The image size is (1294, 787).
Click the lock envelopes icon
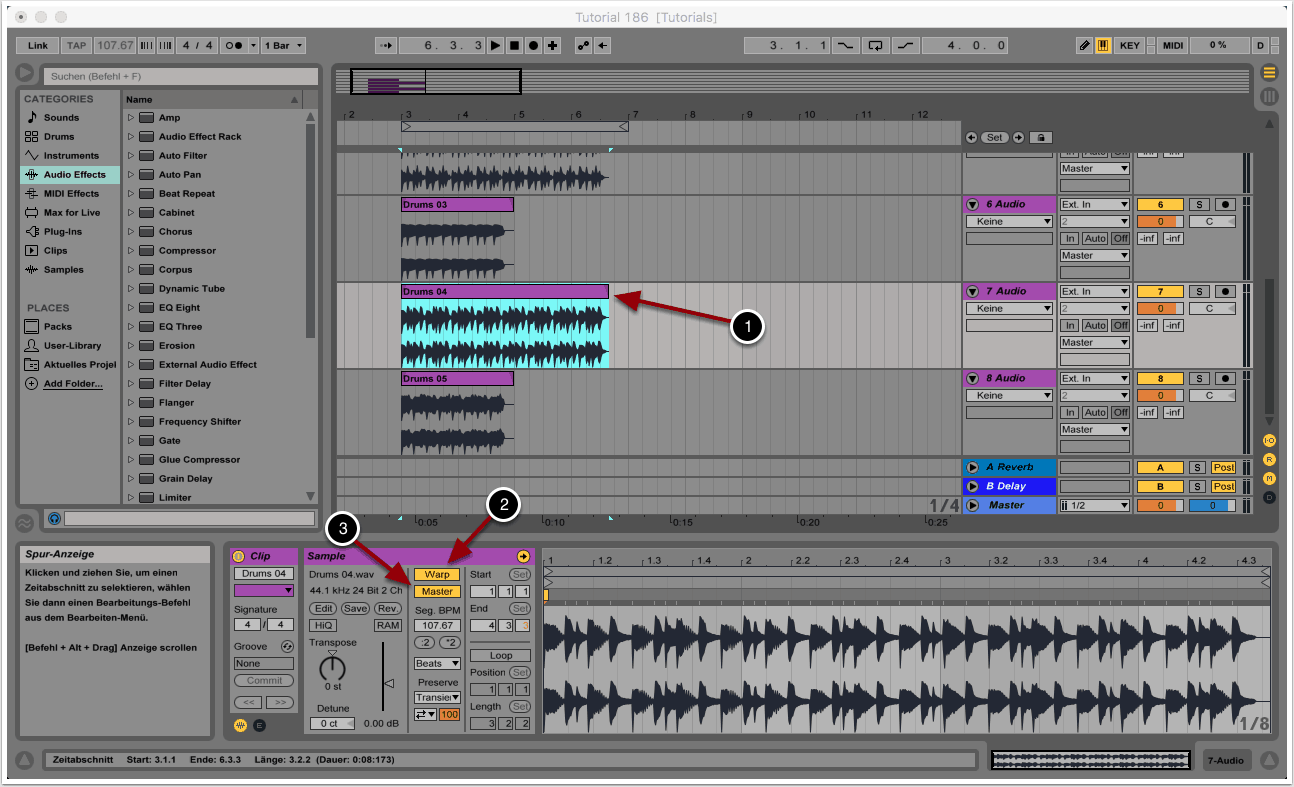click(x=1040, y=137)
